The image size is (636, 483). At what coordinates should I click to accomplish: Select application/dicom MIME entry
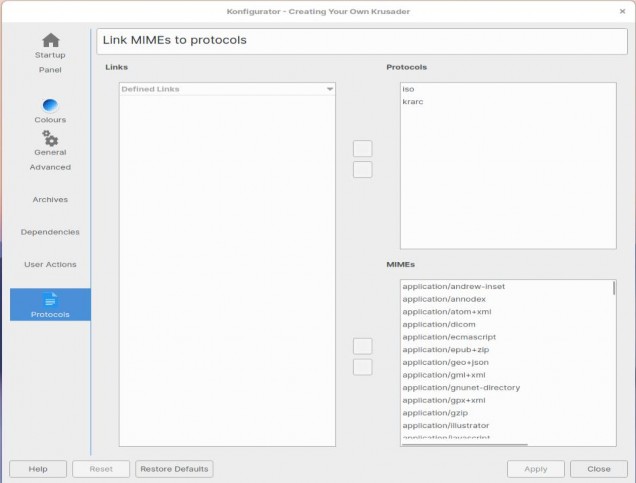pos(506,324)
